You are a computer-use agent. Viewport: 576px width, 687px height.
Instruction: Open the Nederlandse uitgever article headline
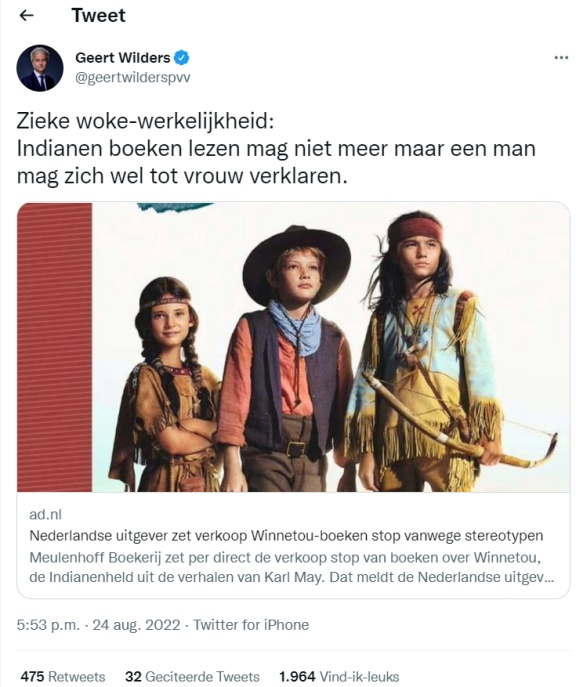[x=286, y=535]
